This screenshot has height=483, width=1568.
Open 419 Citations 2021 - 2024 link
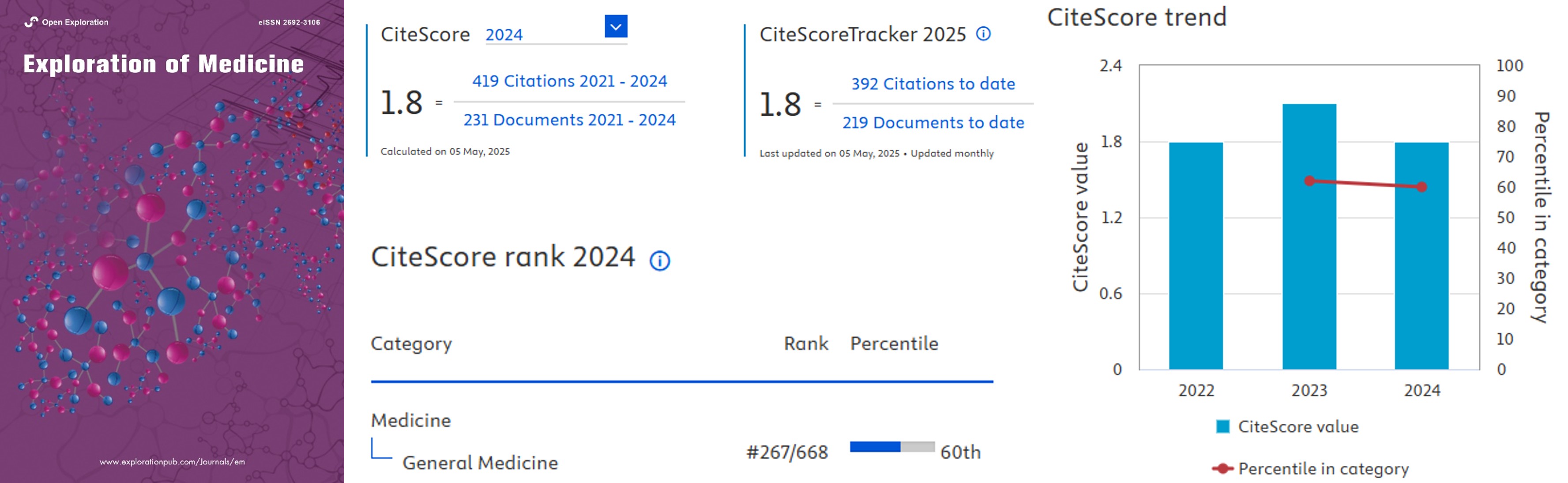pos(569,81)
